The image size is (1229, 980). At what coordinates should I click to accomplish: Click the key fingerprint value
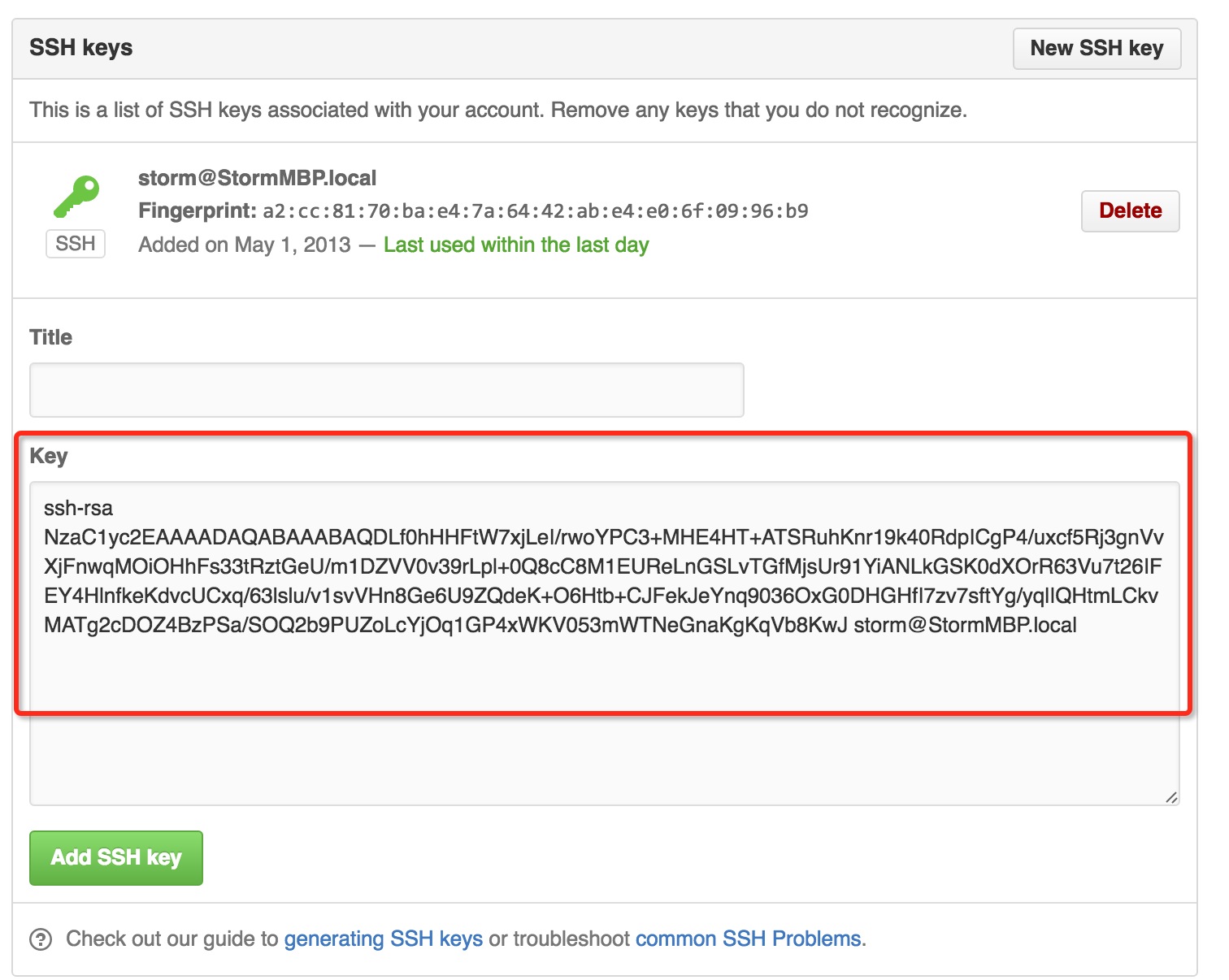coord(535,211)
